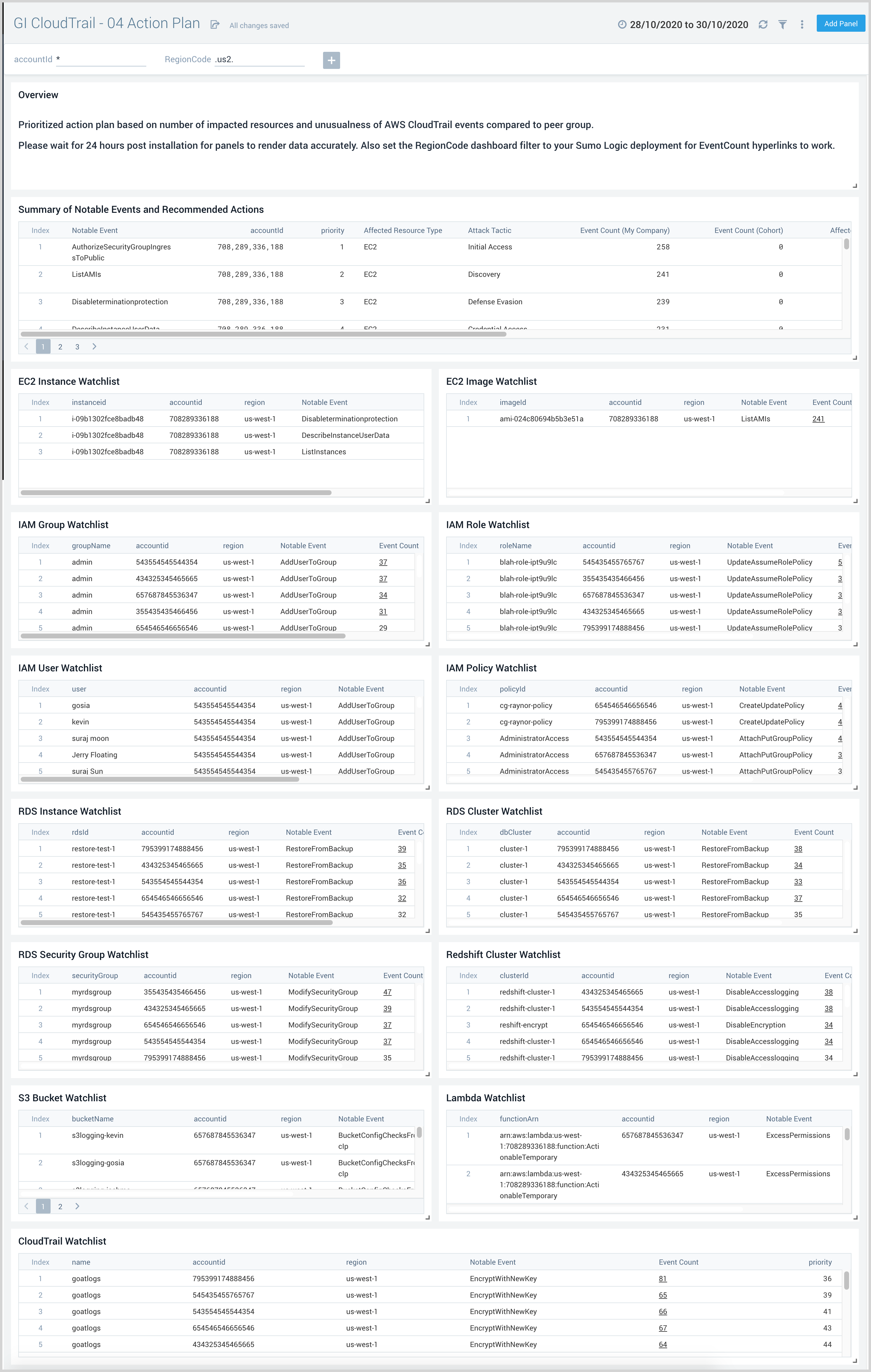The height and width of the screenshot is (1372, 871).
Task: Open page 3 of the Summary table
Action: click(77, 346)
